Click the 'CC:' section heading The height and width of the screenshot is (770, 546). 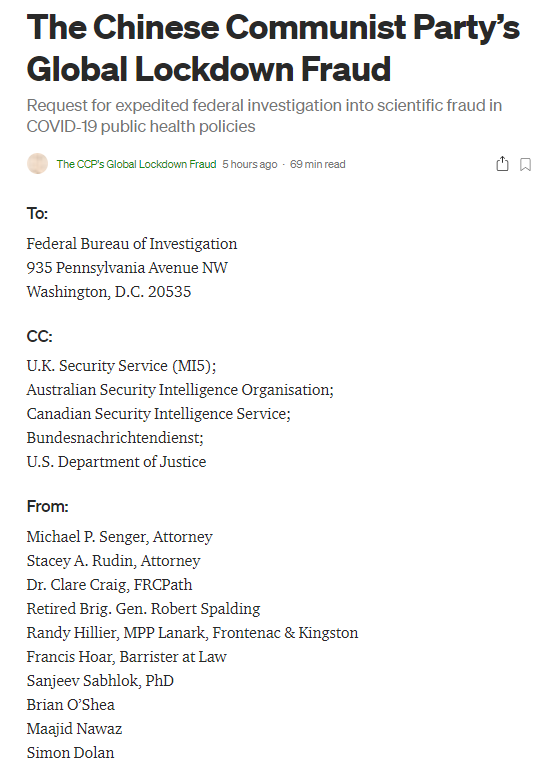pyautogui.click(x=39, y=336)
